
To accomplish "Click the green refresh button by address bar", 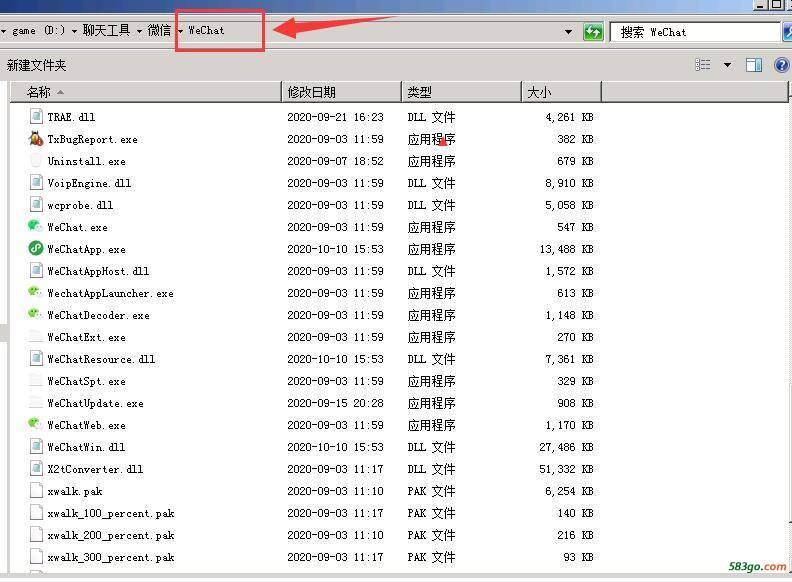I will pos(592,32).
